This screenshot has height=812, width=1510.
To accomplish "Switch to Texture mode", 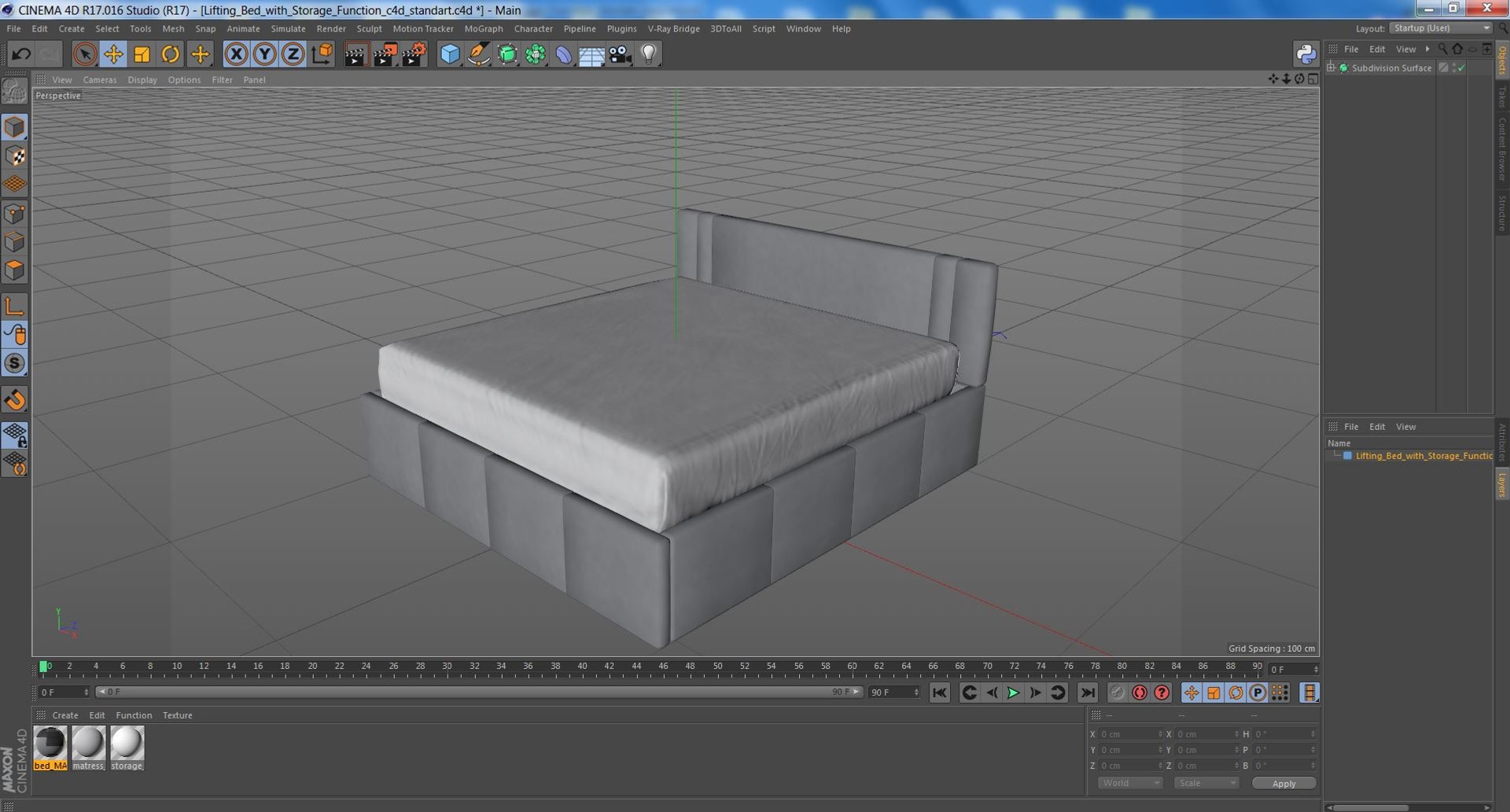I will click(x=15, y=156).
